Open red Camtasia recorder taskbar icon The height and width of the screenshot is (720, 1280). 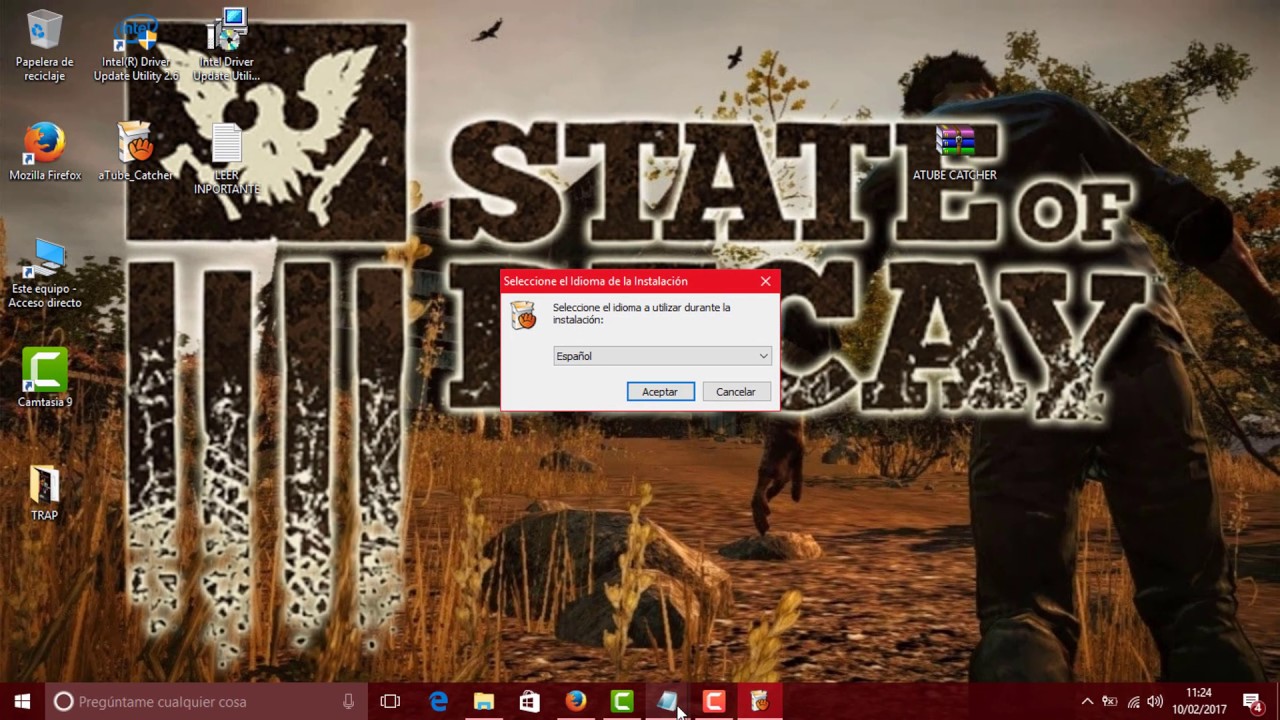[713, 702]
